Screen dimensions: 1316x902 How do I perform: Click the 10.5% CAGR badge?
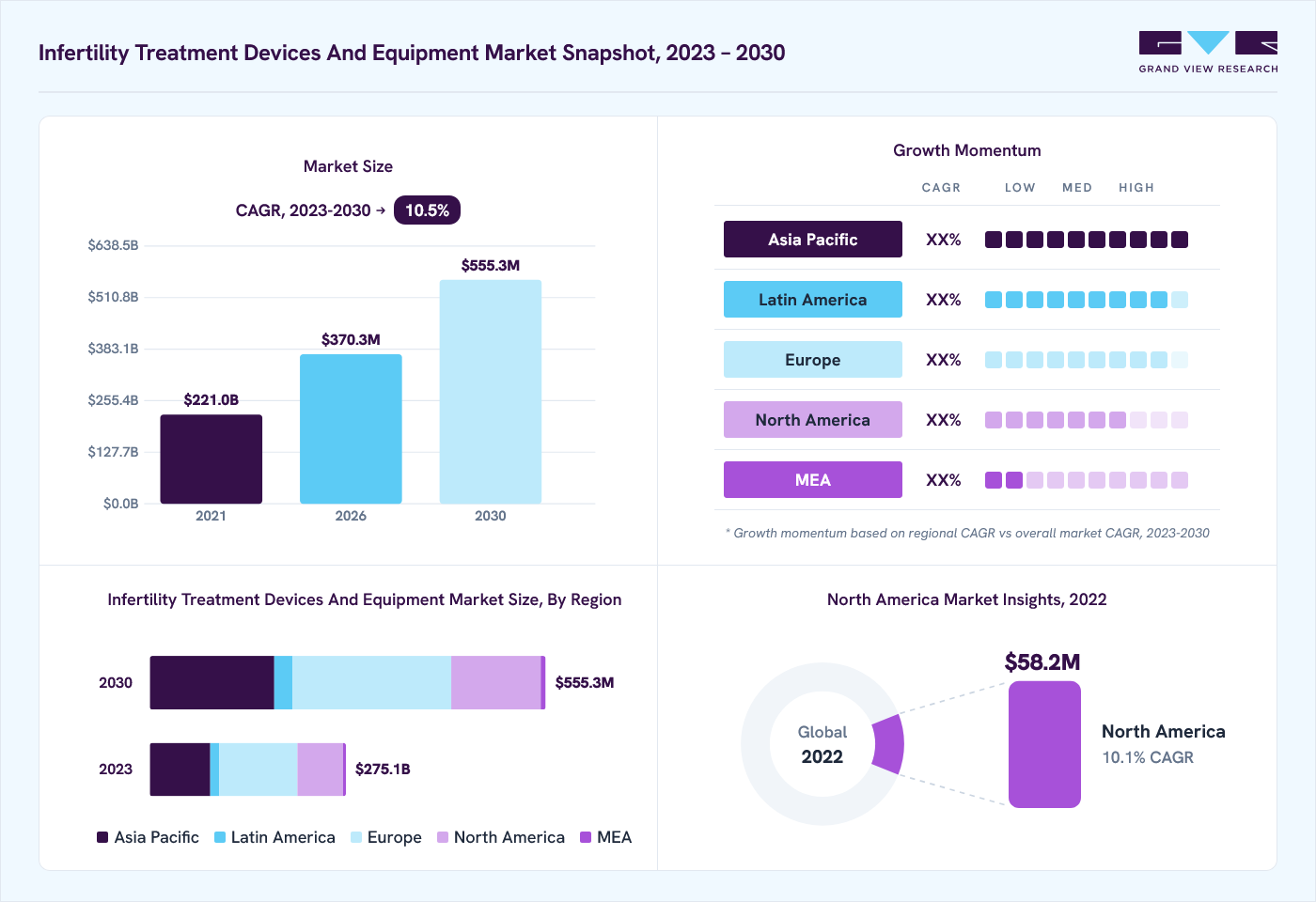pyautogui.click(x=427, y=210)
